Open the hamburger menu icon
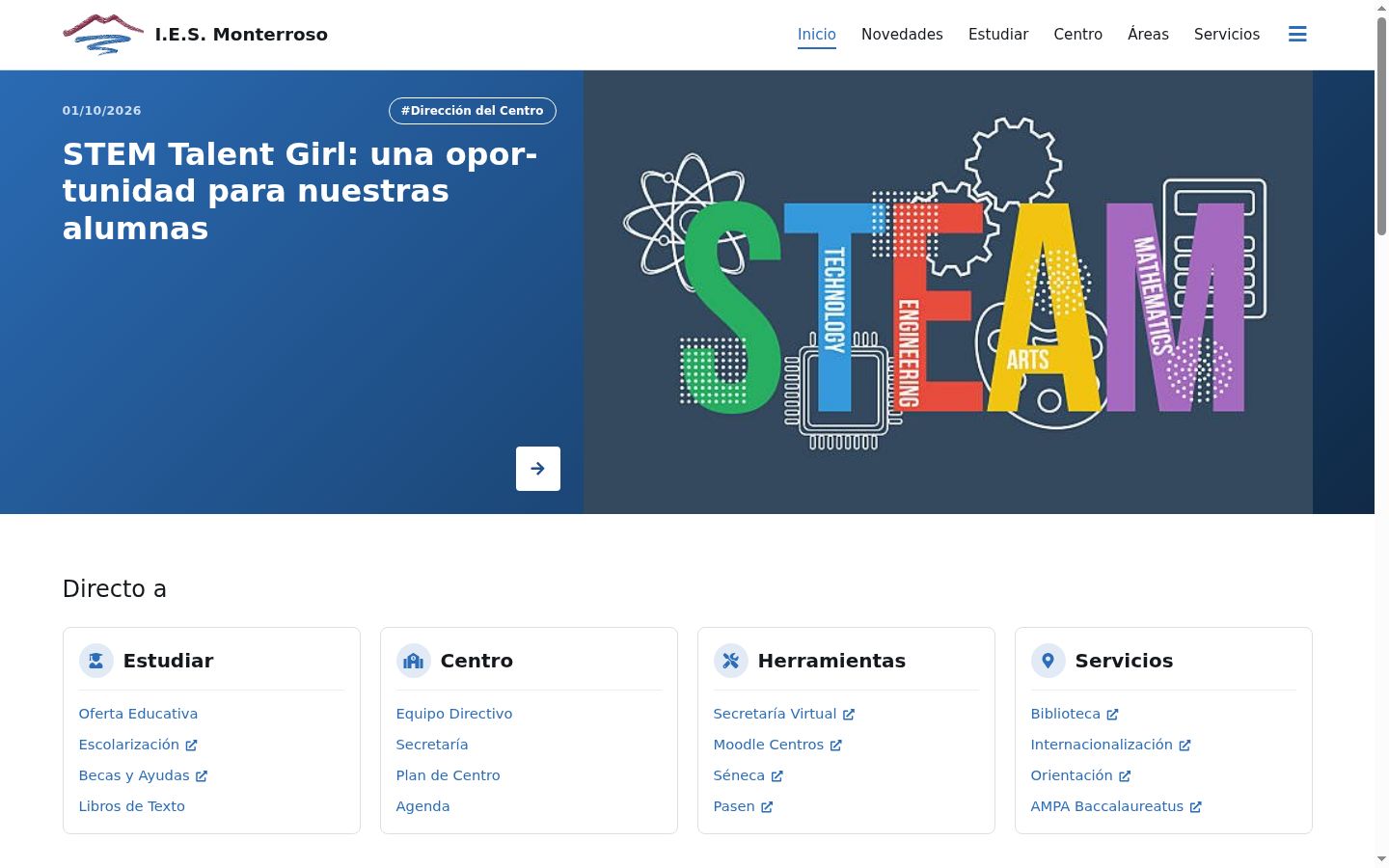 (x=1297, y=34)
